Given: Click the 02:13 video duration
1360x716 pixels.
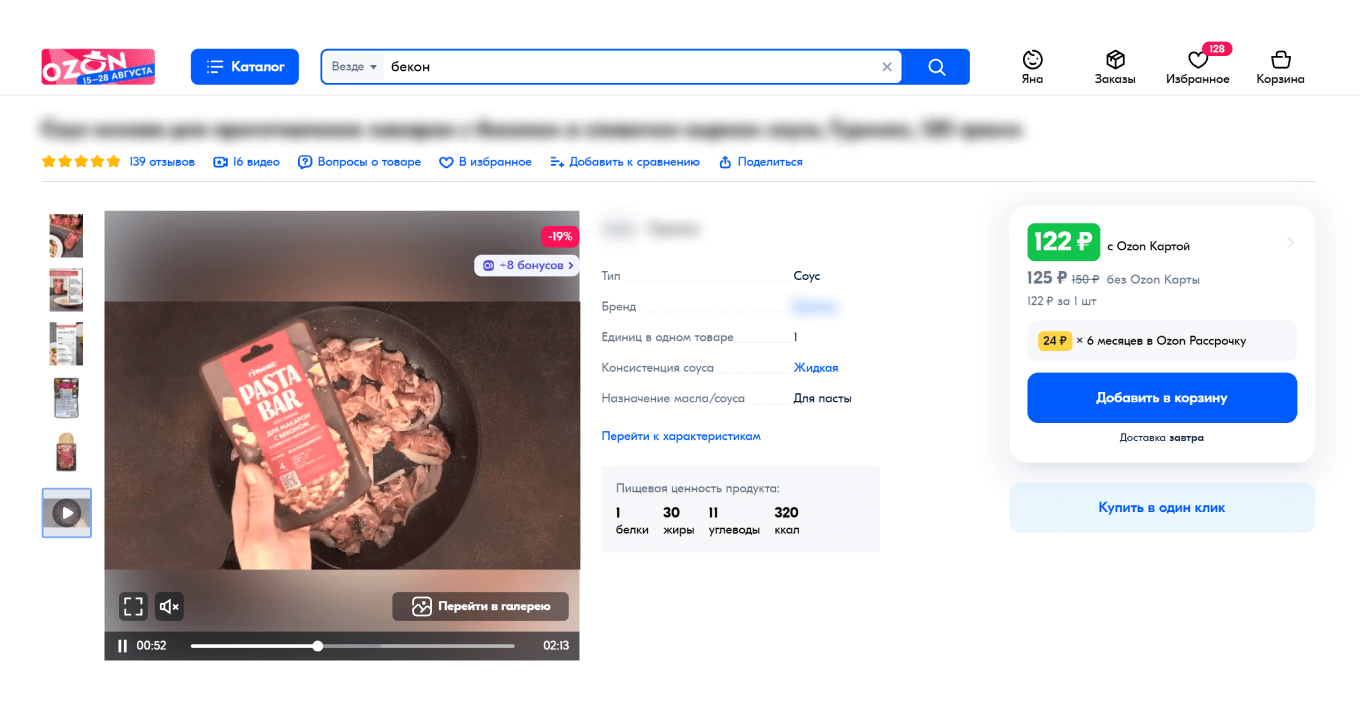Looking at the screenshot, I should point(556,646).
